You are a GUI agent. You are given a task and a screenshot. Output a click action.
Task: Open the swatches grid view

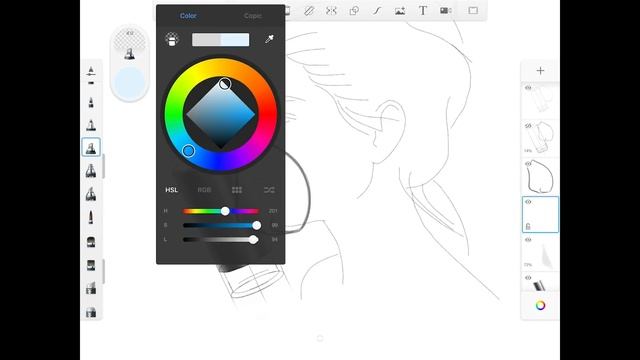click(x=237, y=190)
